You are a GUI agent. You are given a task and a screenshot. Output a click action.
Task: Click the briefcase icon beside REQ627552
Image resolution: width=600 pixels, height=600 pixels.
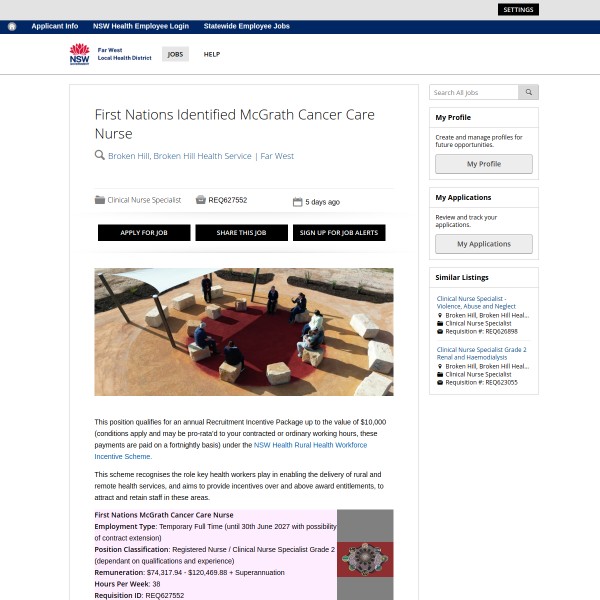(201, 200)
